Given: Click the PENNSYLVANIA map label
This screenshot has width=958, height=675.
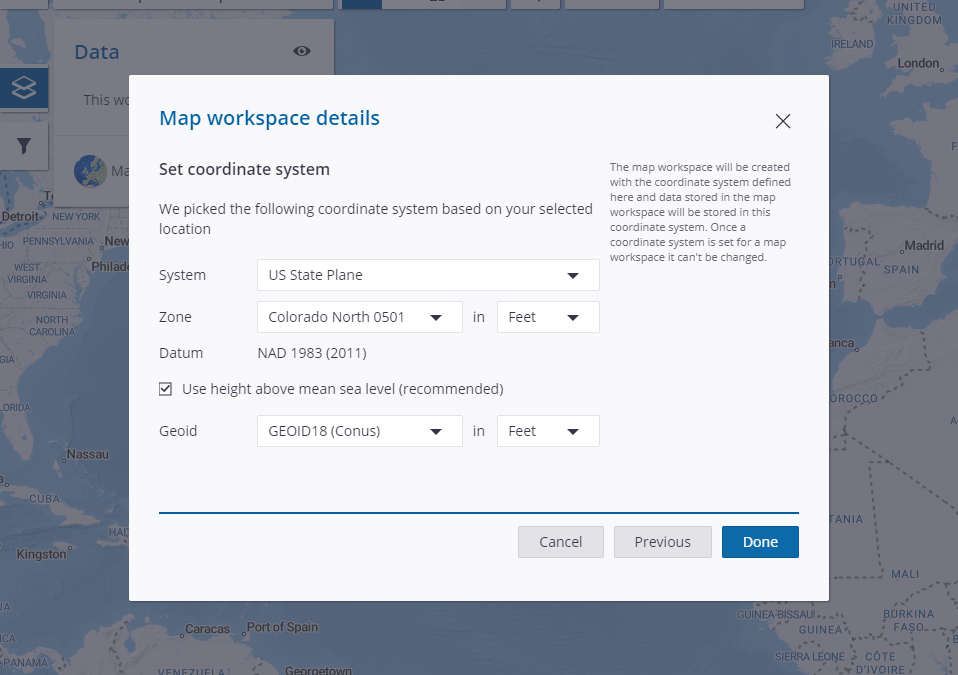Looking at the screenshot, I should (59, 241).
